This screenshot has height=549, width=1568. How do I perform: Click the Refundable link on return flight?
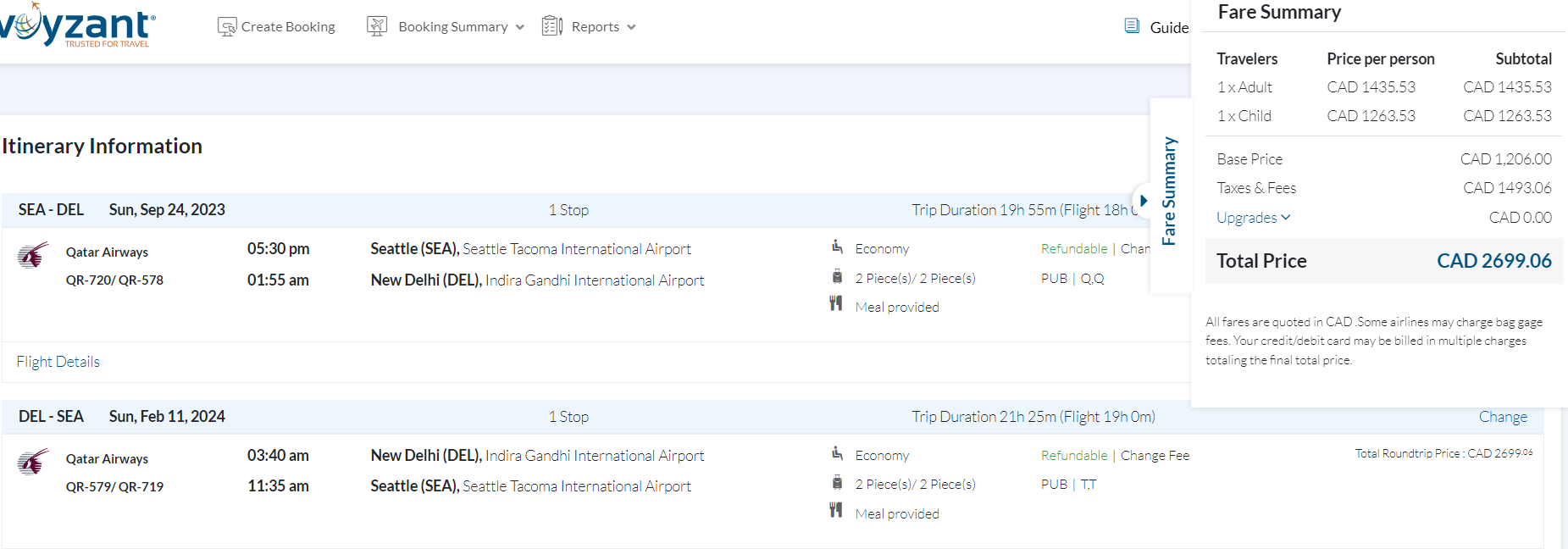click(x=1074, y=456)
